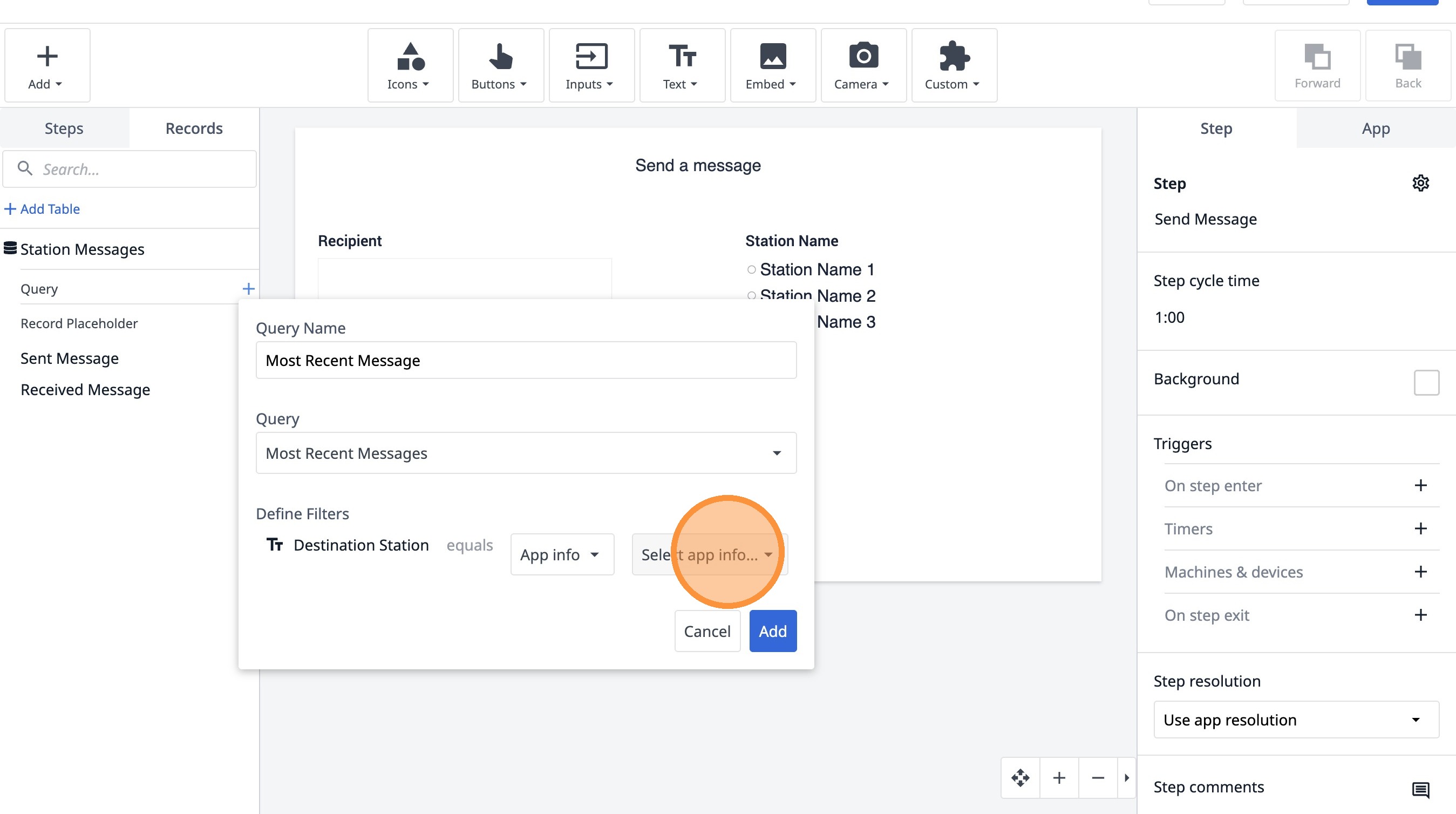Expand the Most Recent Messages query dropdown
Viewport: 1456px width, 814px height.
click(x=526, y=453)
